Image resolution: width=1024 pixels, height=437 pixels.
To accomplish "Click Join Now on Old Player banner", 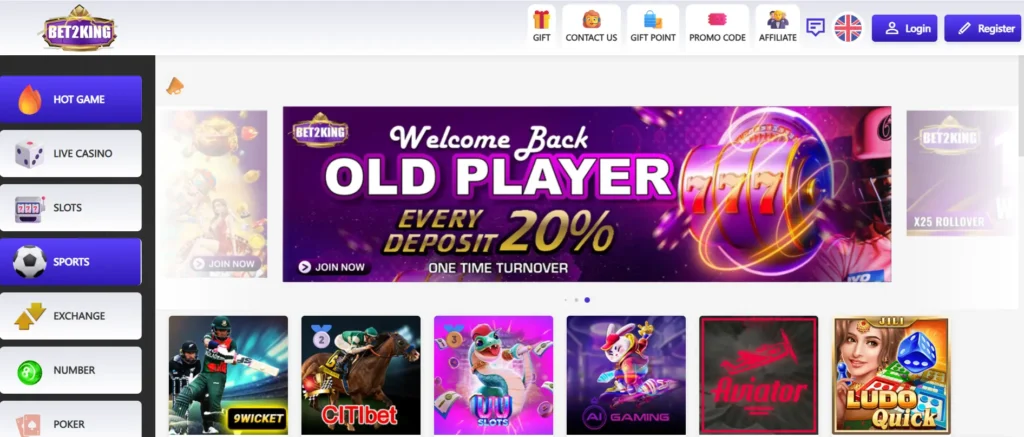I will tap(332, 267).
